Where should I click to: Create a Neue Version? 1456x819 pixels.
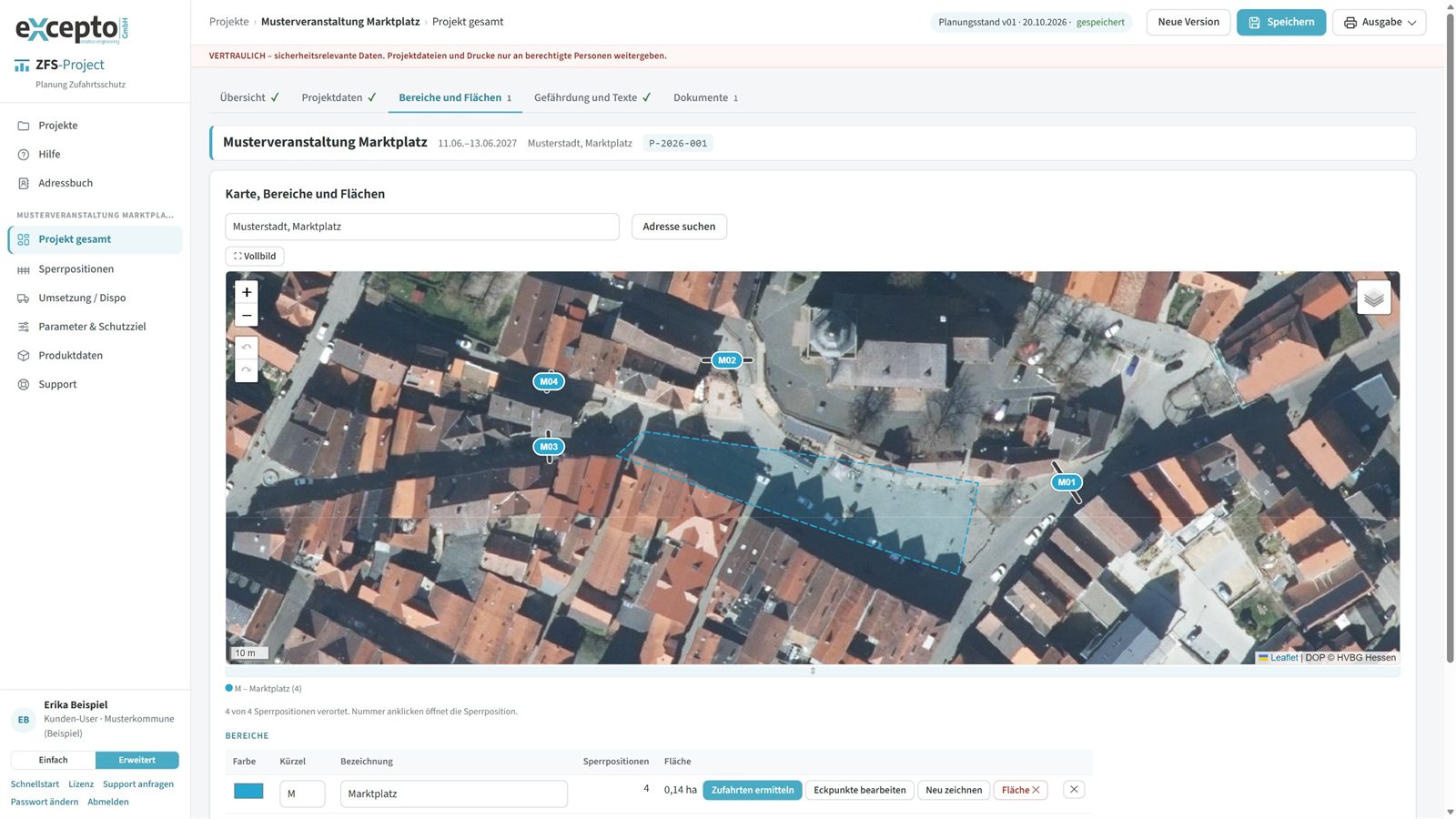(1188, 22)
